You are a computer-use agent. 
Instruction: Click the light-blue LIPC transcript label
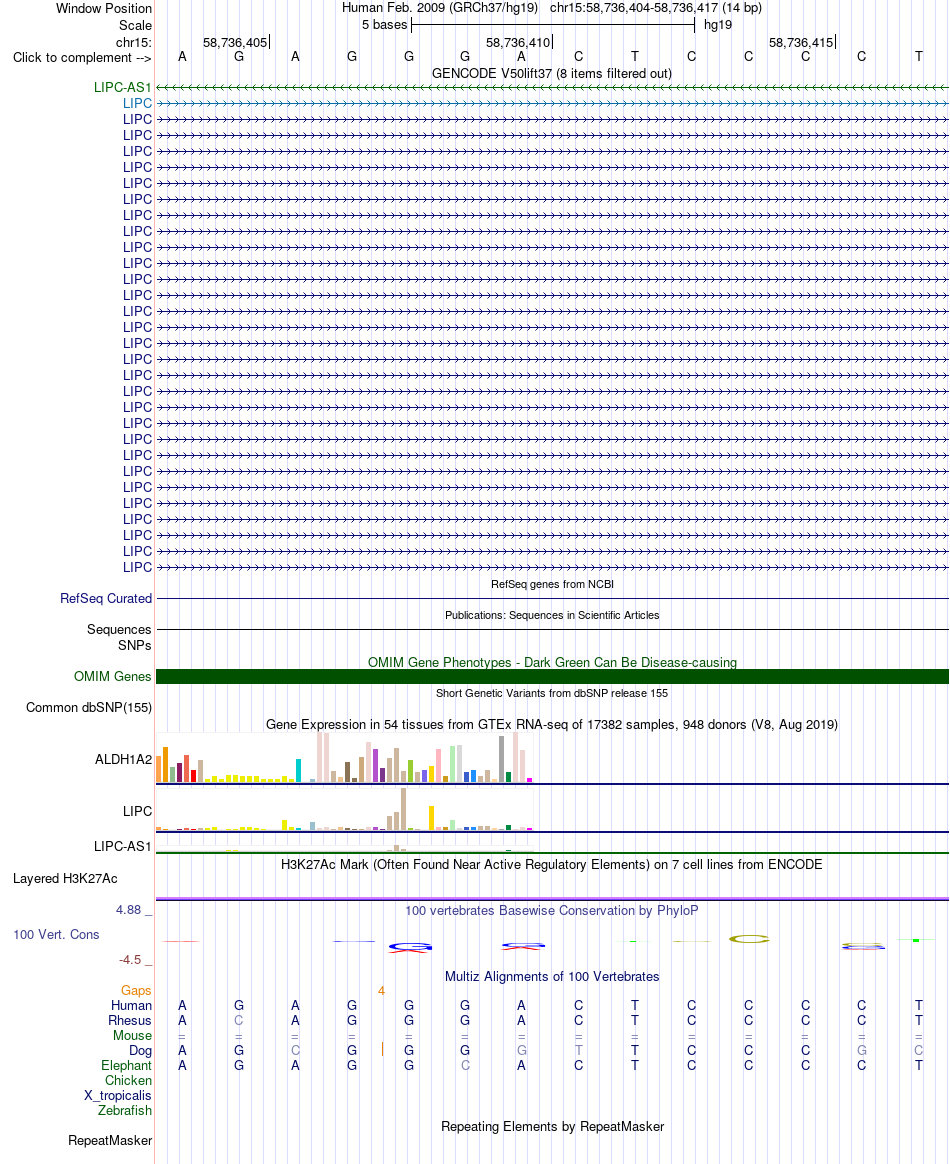tap(137, 103)
